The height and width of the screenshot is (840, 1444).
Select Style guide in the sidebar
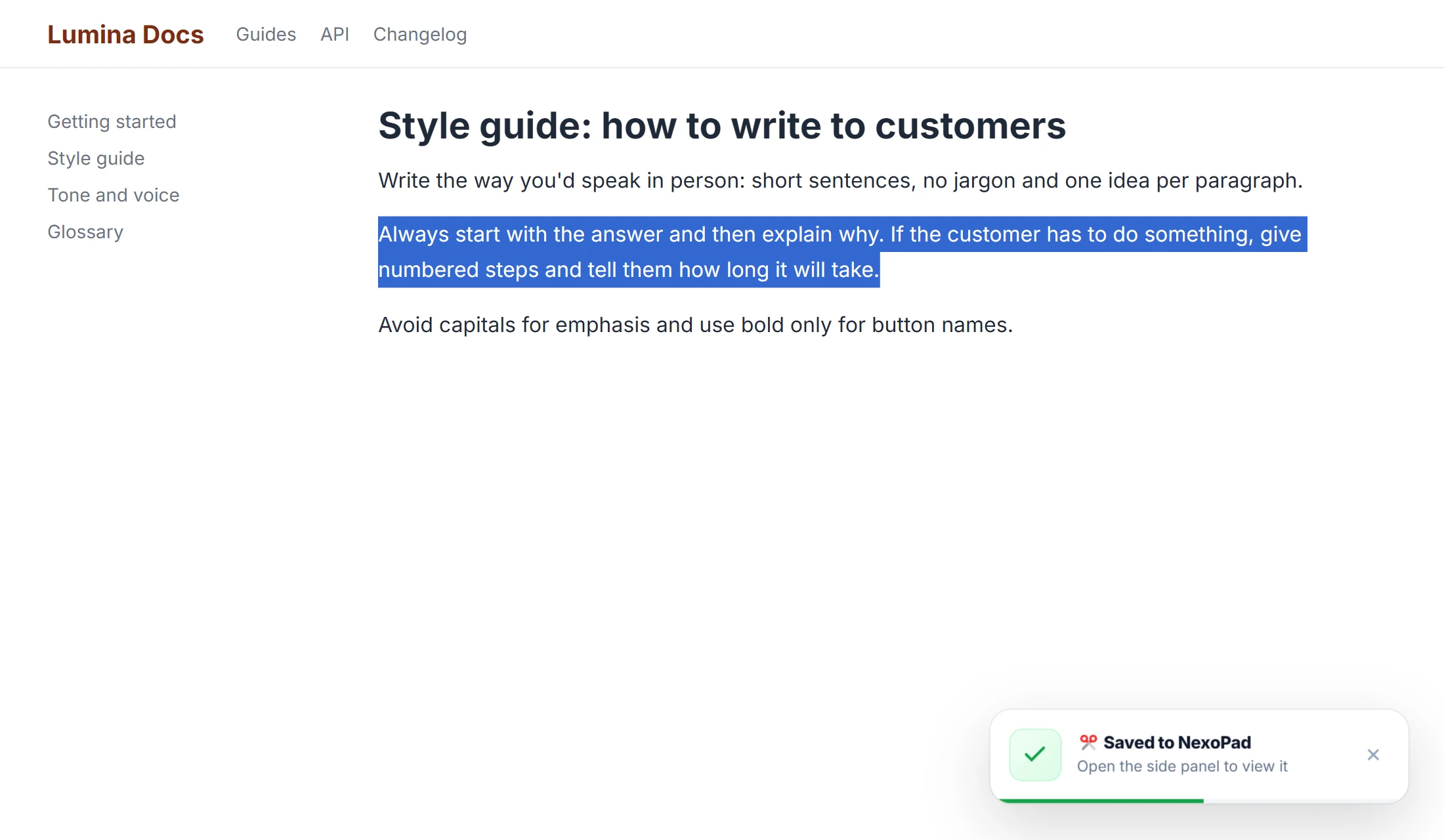[x=96, y=158]
